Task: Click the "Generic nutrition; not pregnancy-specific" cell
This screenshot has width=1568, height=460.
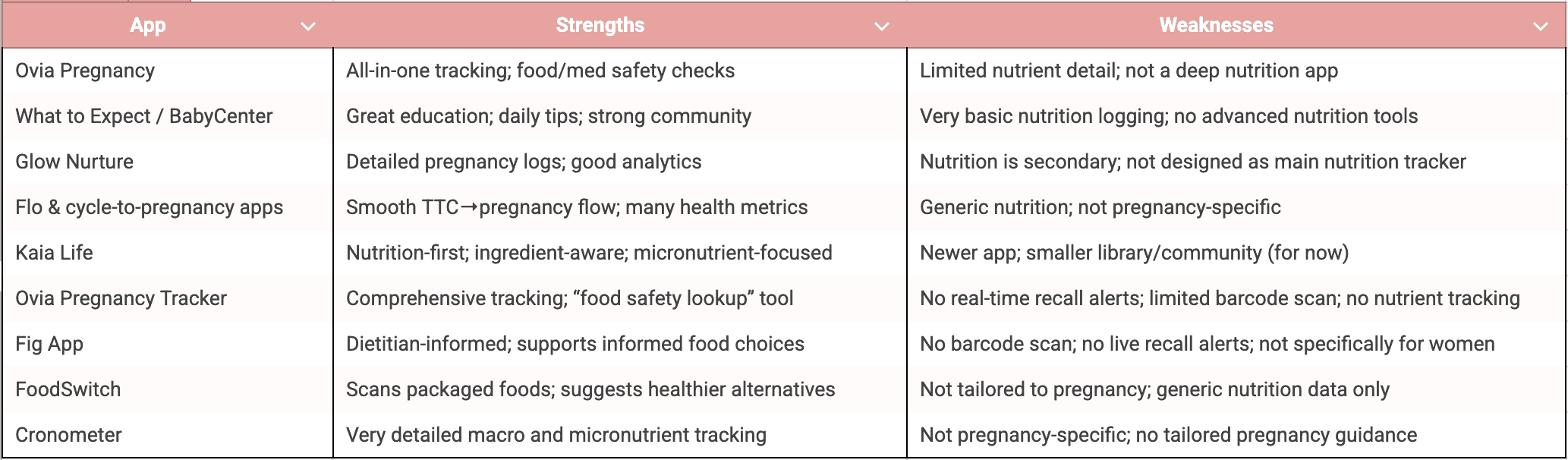Action: tap(1100, 207)
